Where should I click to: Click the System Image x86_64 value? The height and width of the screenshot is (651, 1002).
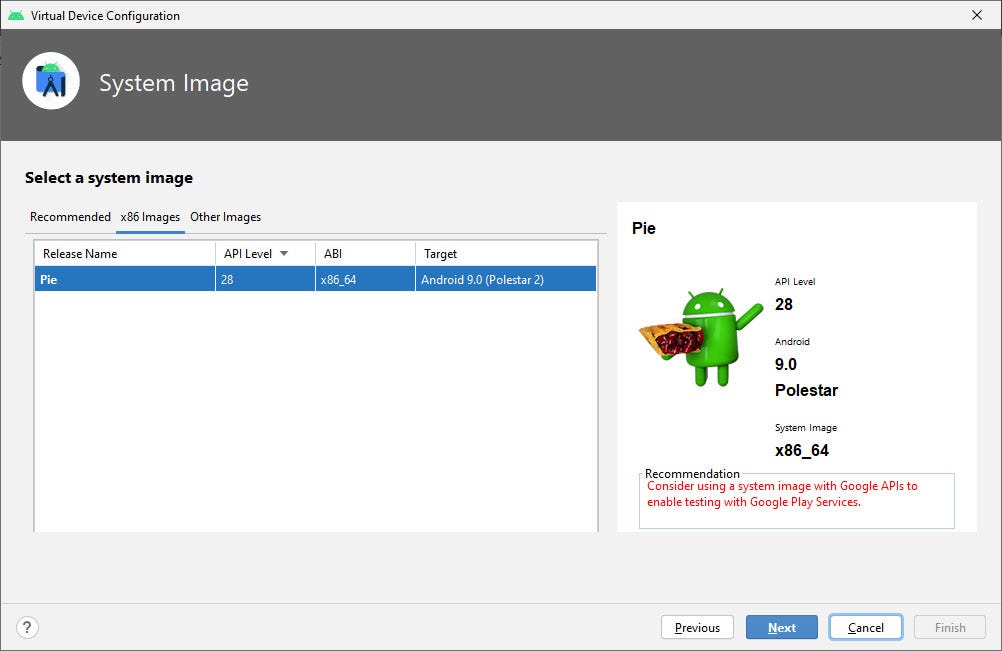[801, 450]
